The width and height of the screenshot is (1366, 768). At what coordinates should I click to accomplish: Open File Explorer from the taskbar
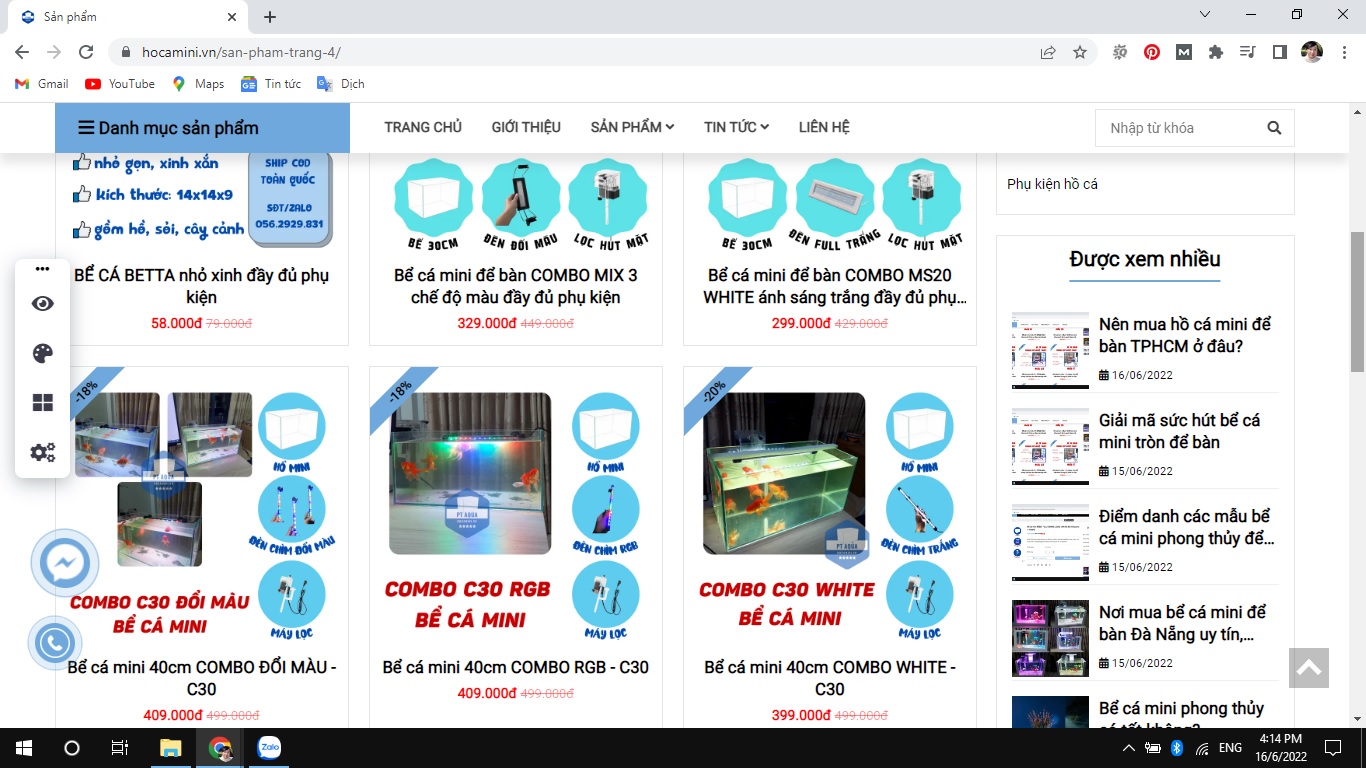point(171,748)
